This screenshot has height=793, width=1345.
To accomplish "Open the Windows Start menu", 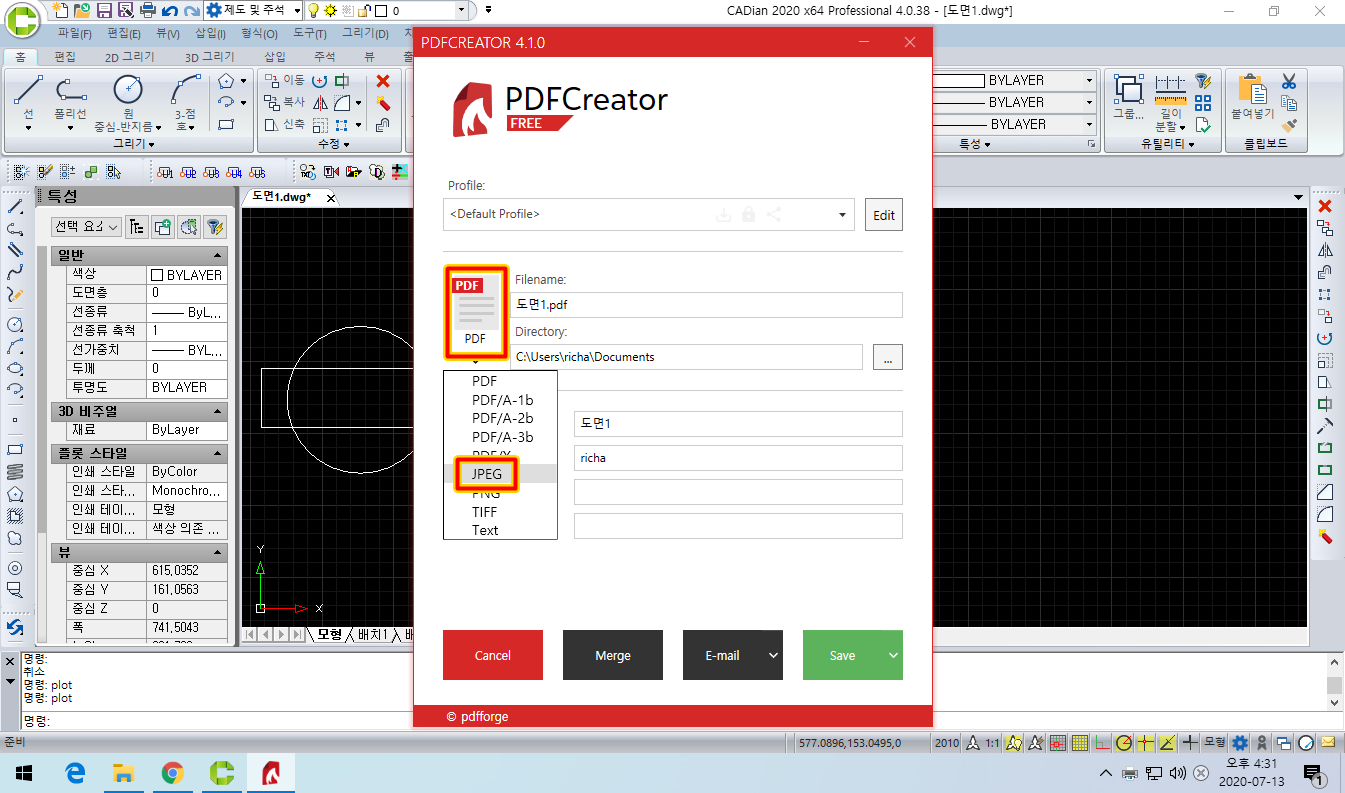I will pos(24,772).
